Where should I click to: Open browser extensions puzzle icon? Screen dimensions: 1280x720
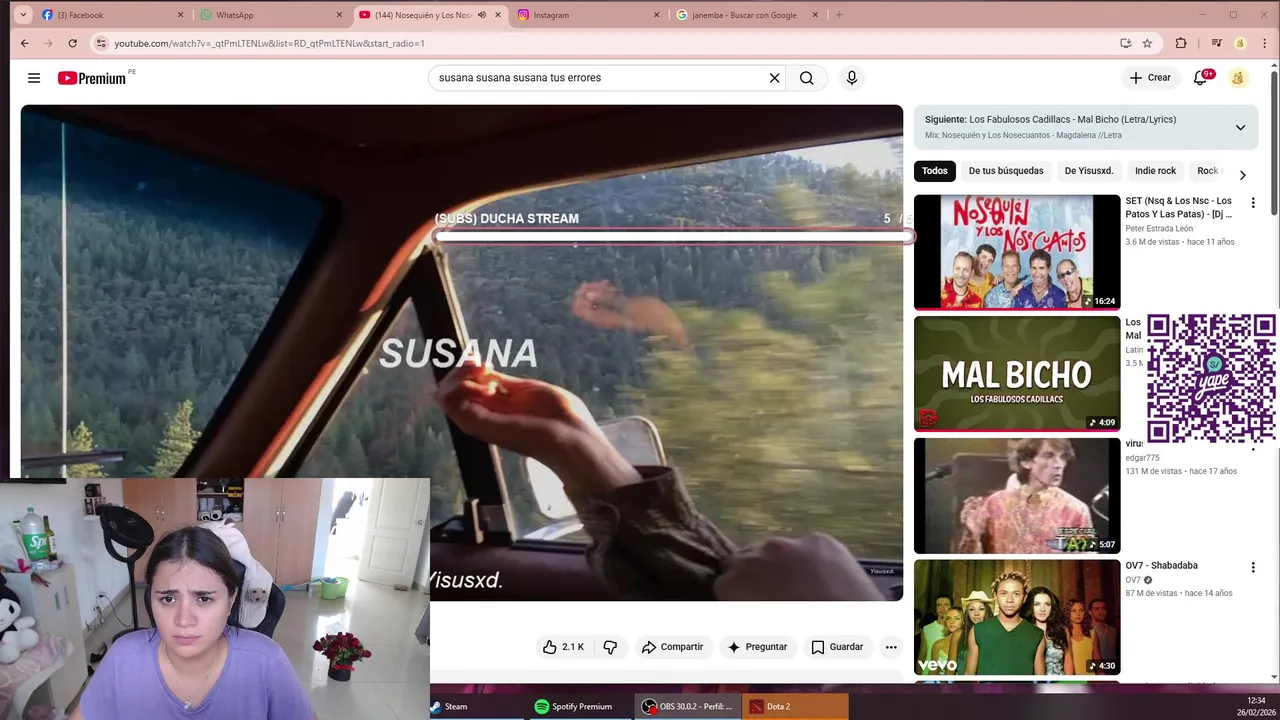tap(1181, 43)
